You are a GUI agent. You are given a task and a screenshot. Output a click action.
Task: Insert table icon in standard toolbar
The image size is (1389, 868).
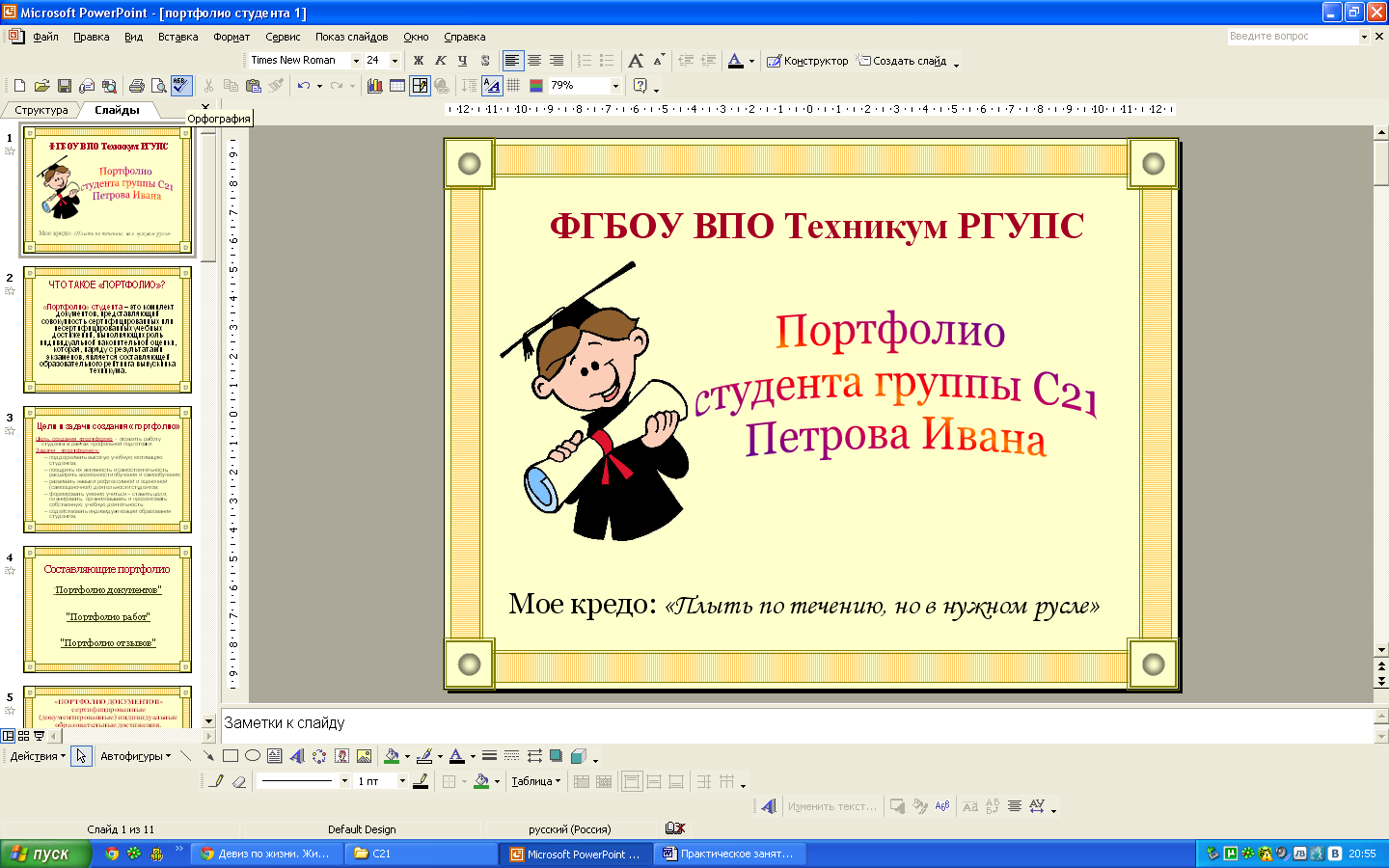[396, 86]
